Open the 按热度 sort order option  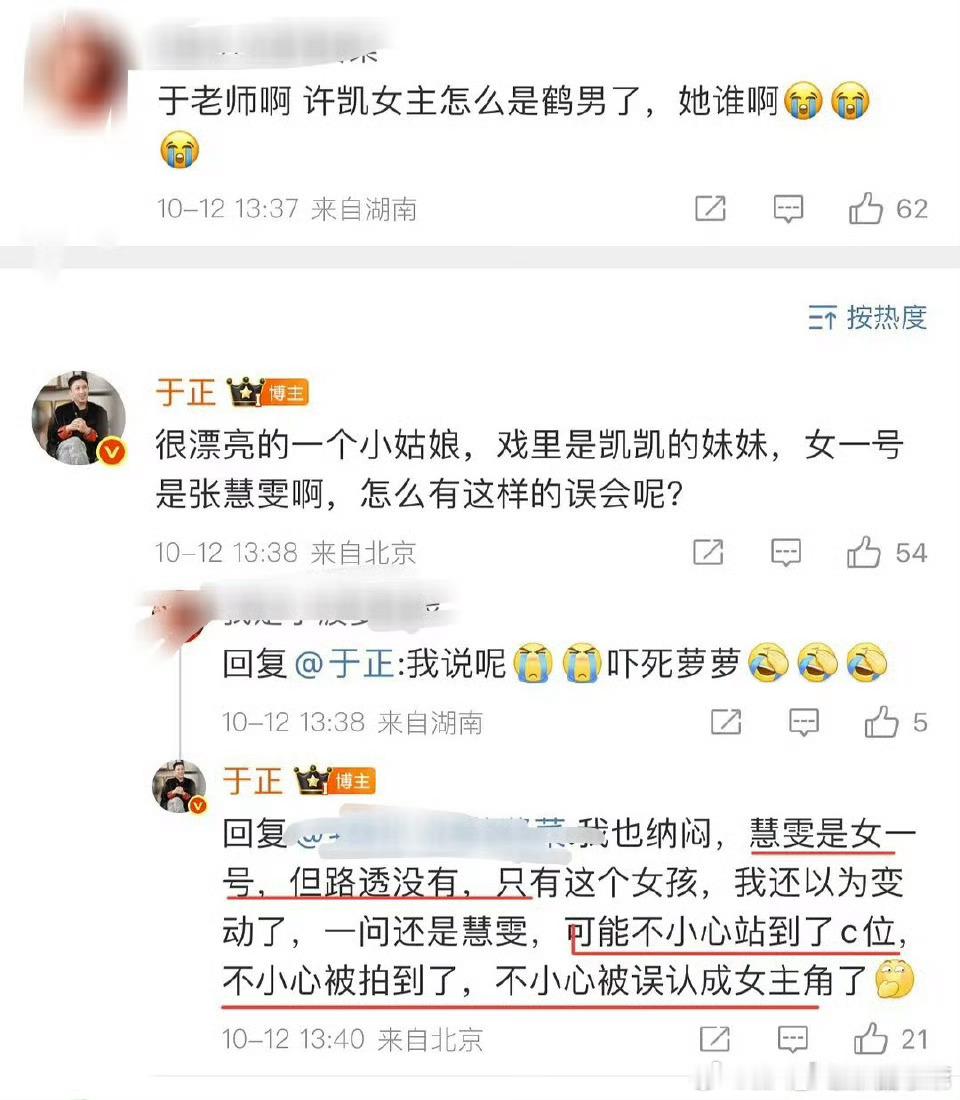(x=867, y=318)
